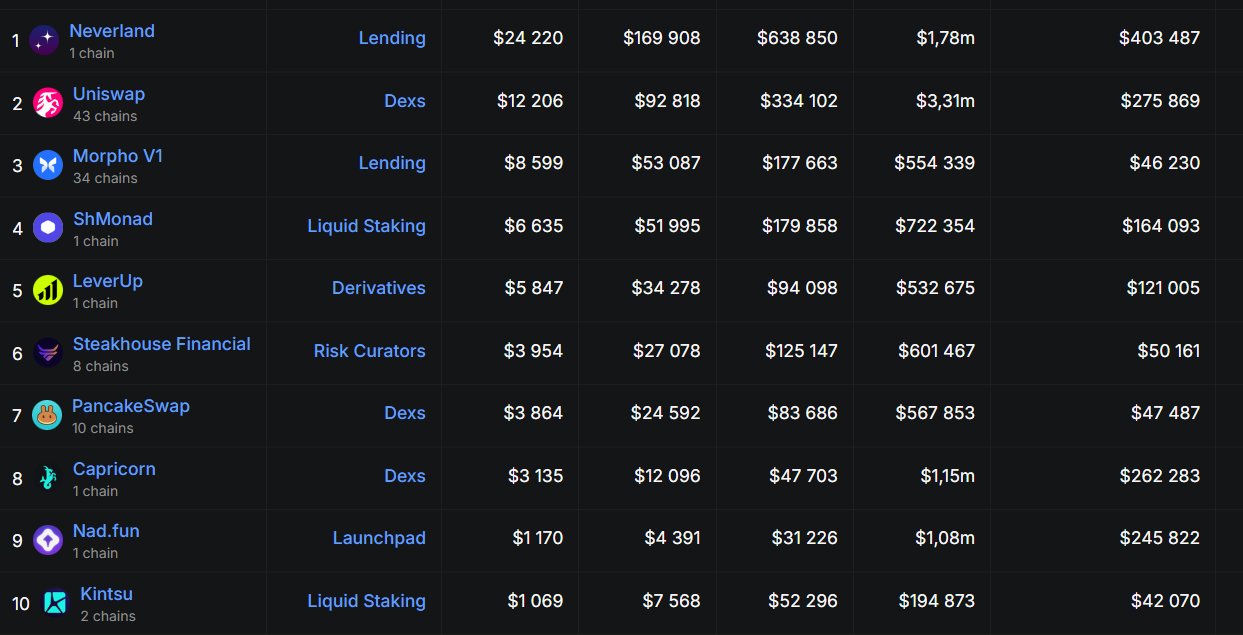Viewport: 1243px width, 635px height.
Task: Open Derivatives category in LeverUp row
Action: (x=379, y=288)
